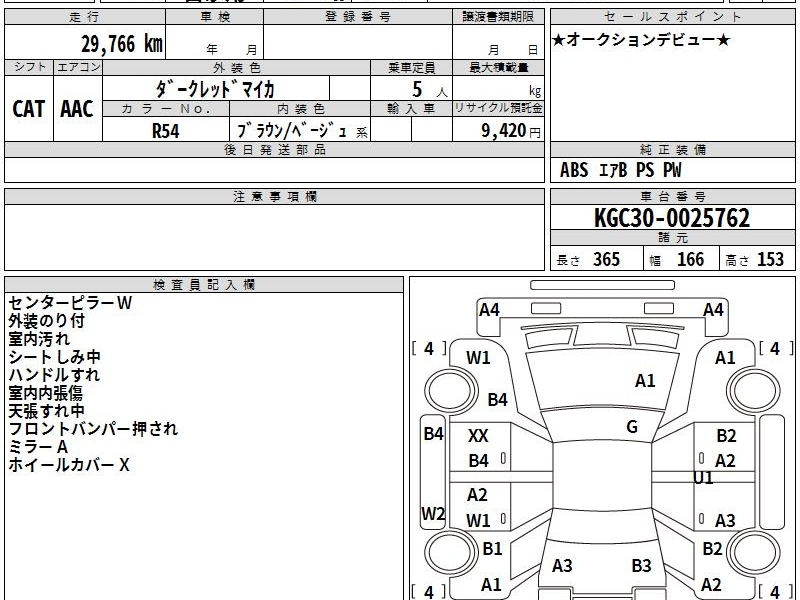Select the note "フロントバンパー押され"
The height and width of the screenshot is (600, 800).
(93, 429)
